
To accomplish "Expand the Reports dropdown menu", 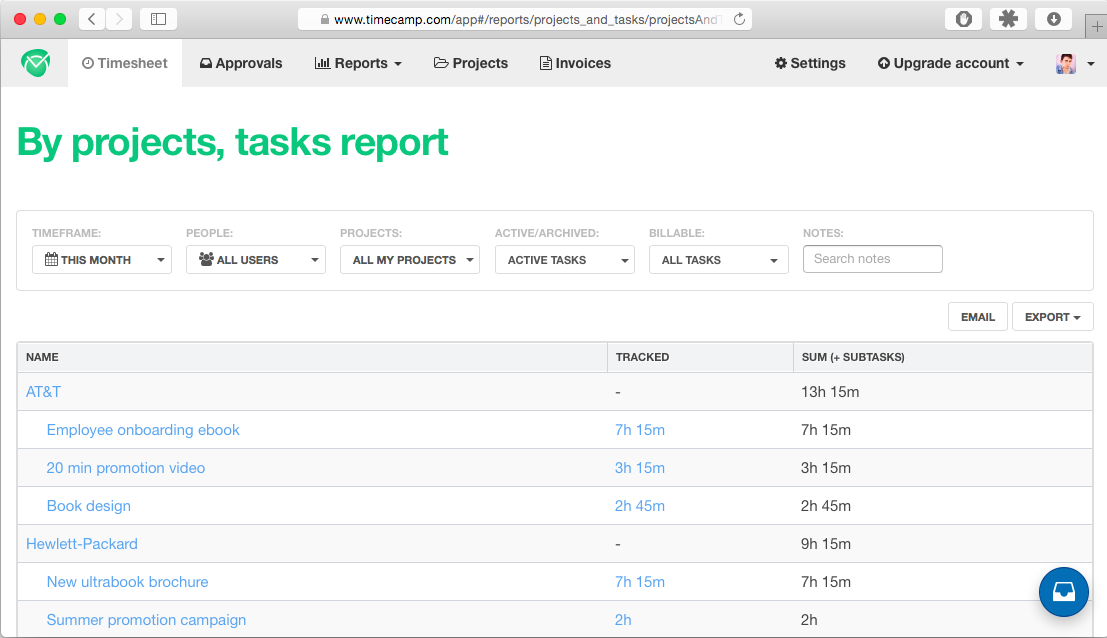I will tap(358, 63).
